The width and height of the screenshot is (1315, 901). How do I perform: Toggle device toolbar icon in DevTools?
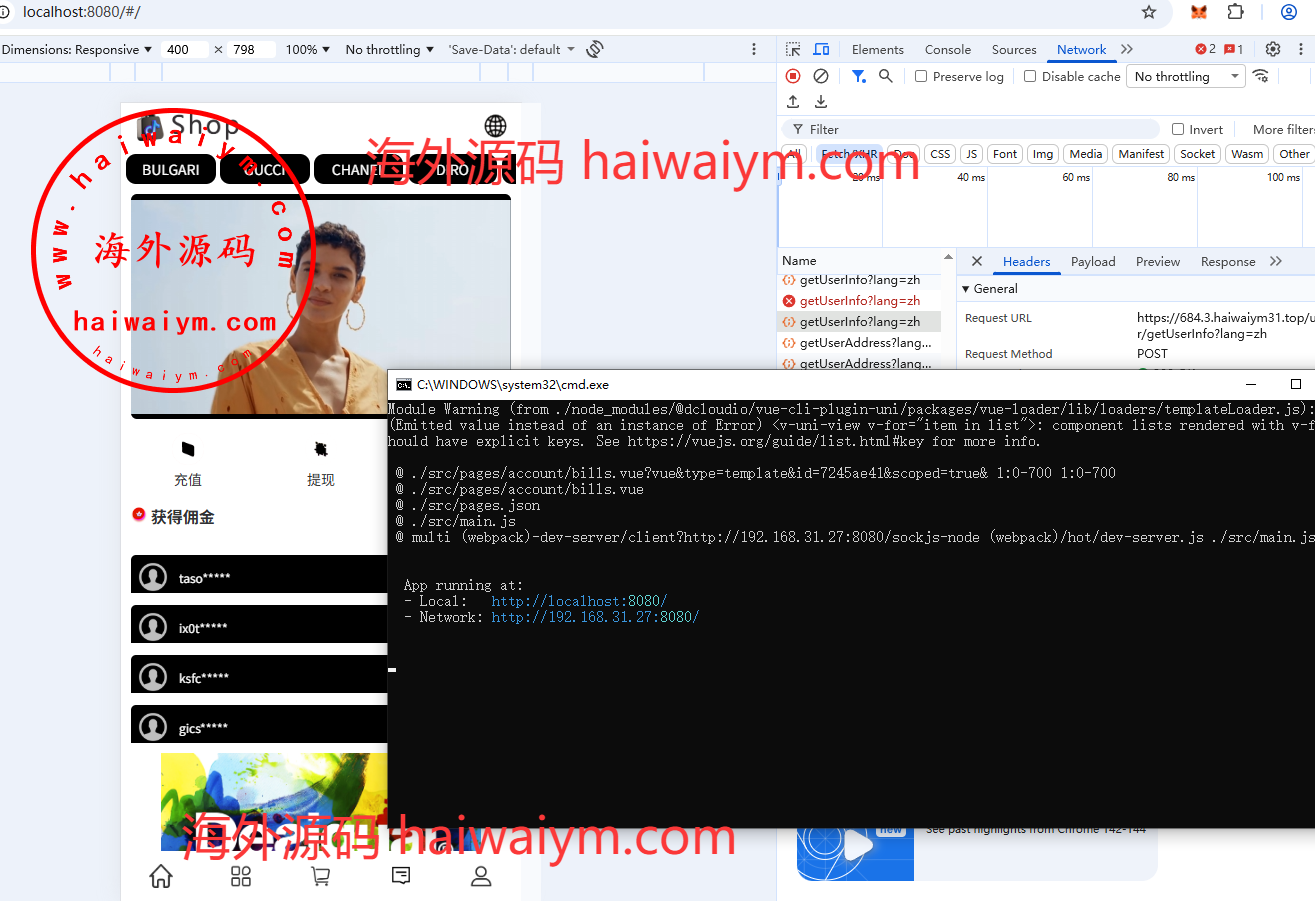[x=821, y=49]
